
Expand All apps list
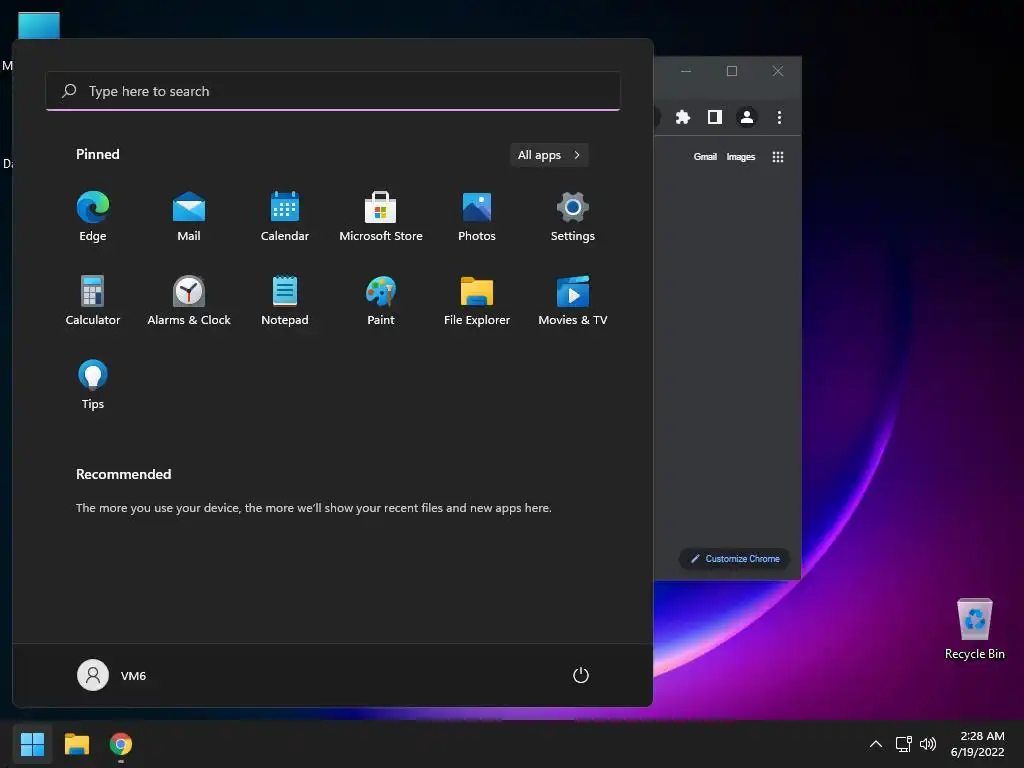(x=549, y=155)
